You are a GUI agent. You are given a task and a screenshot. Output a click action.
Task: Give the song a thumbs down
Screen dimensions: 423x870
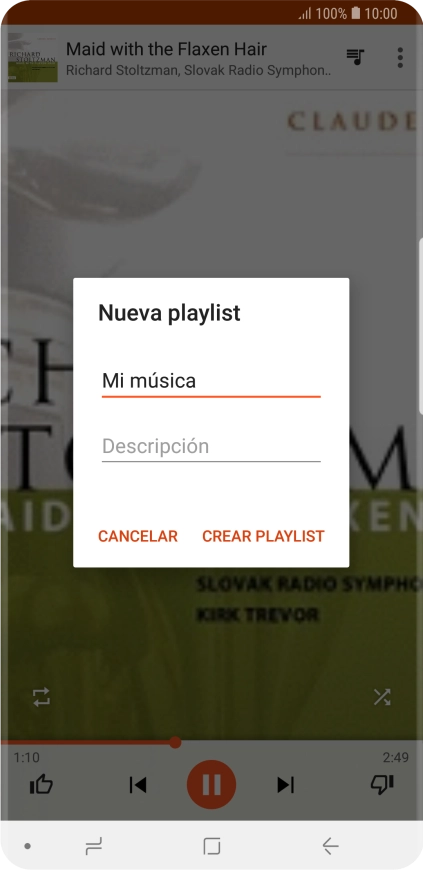pos(382,785)
